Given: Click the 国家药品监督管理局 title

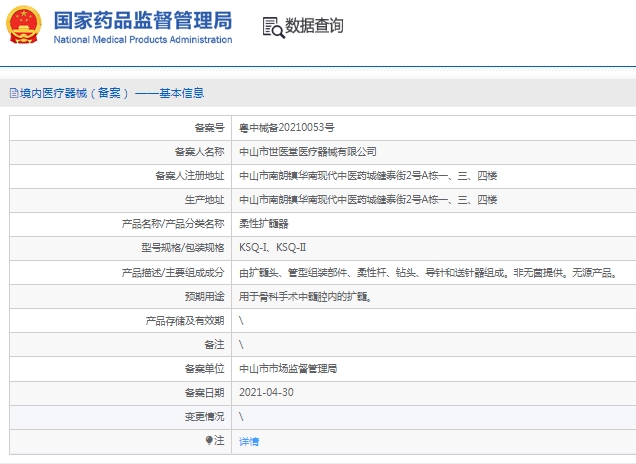Looking at the screenshot, I should 143,20.
